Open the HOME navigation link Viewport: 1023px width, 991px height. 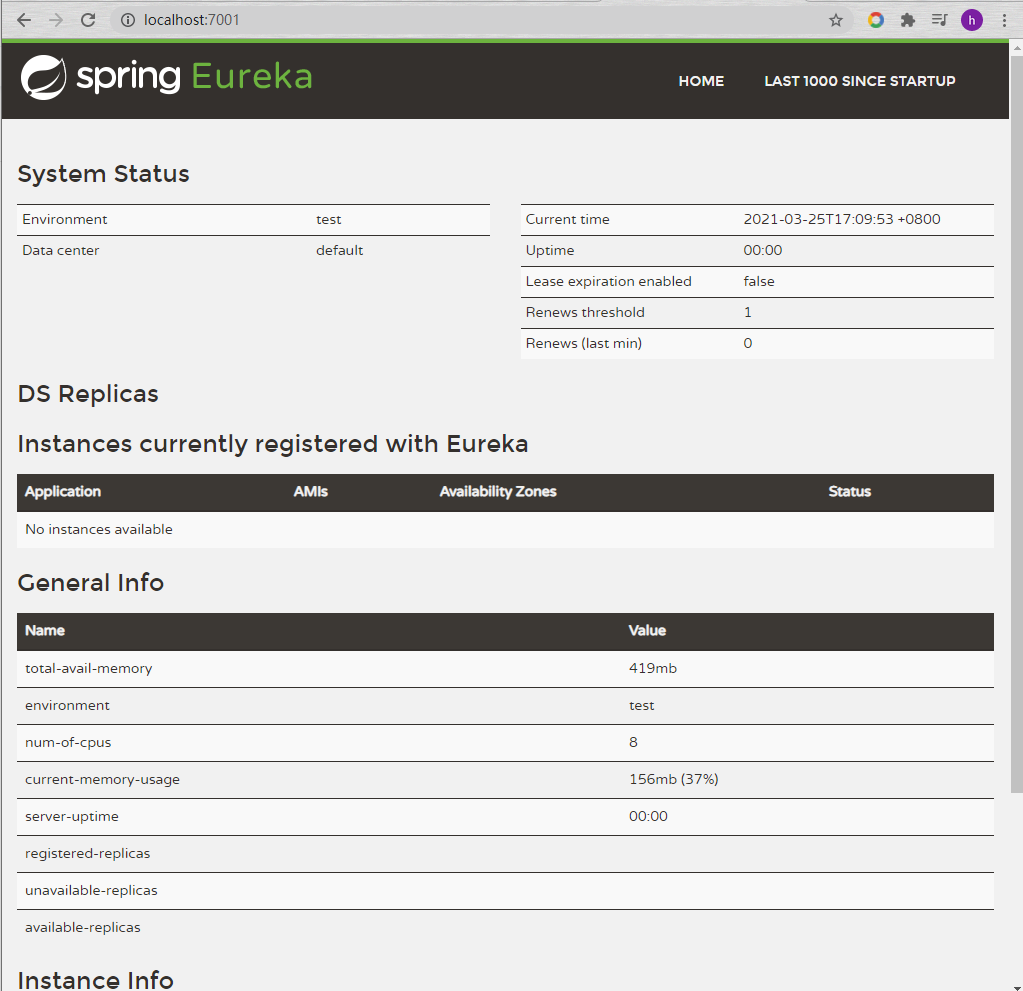tap(701, 81)
